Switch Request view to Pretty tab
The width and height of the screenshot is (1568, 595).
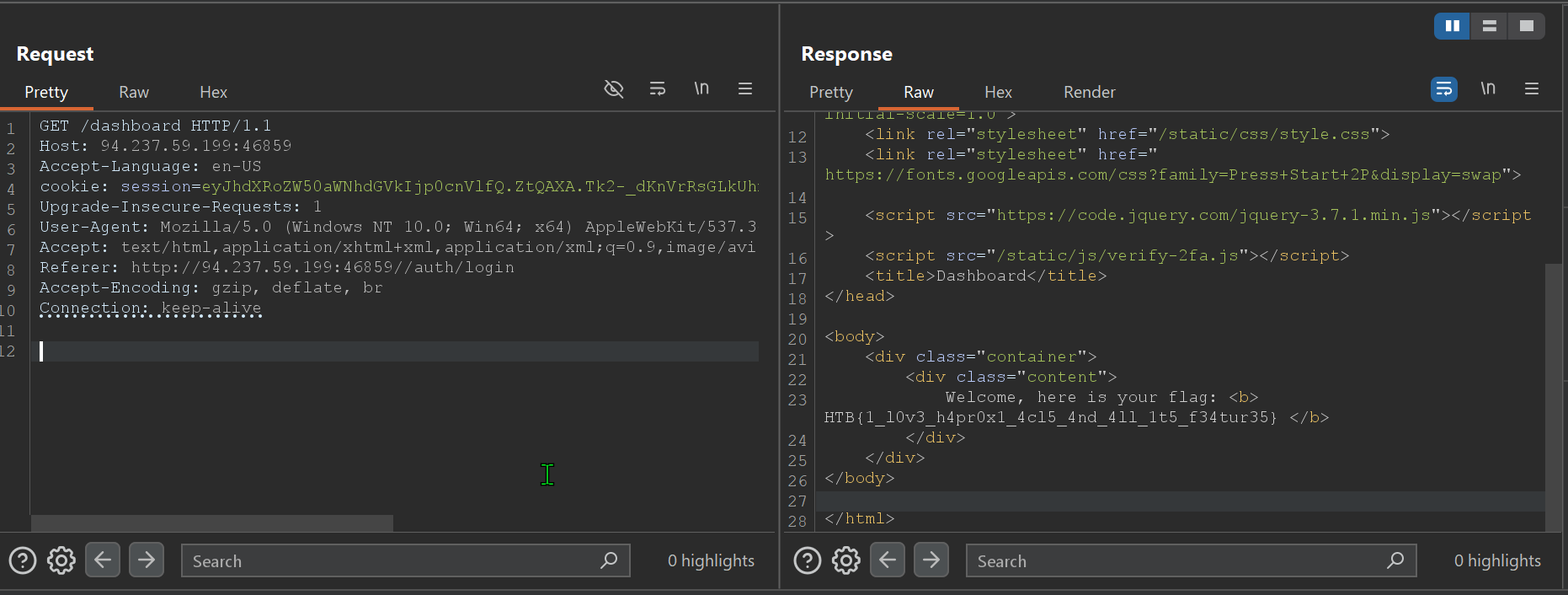[x=46, y=92]
